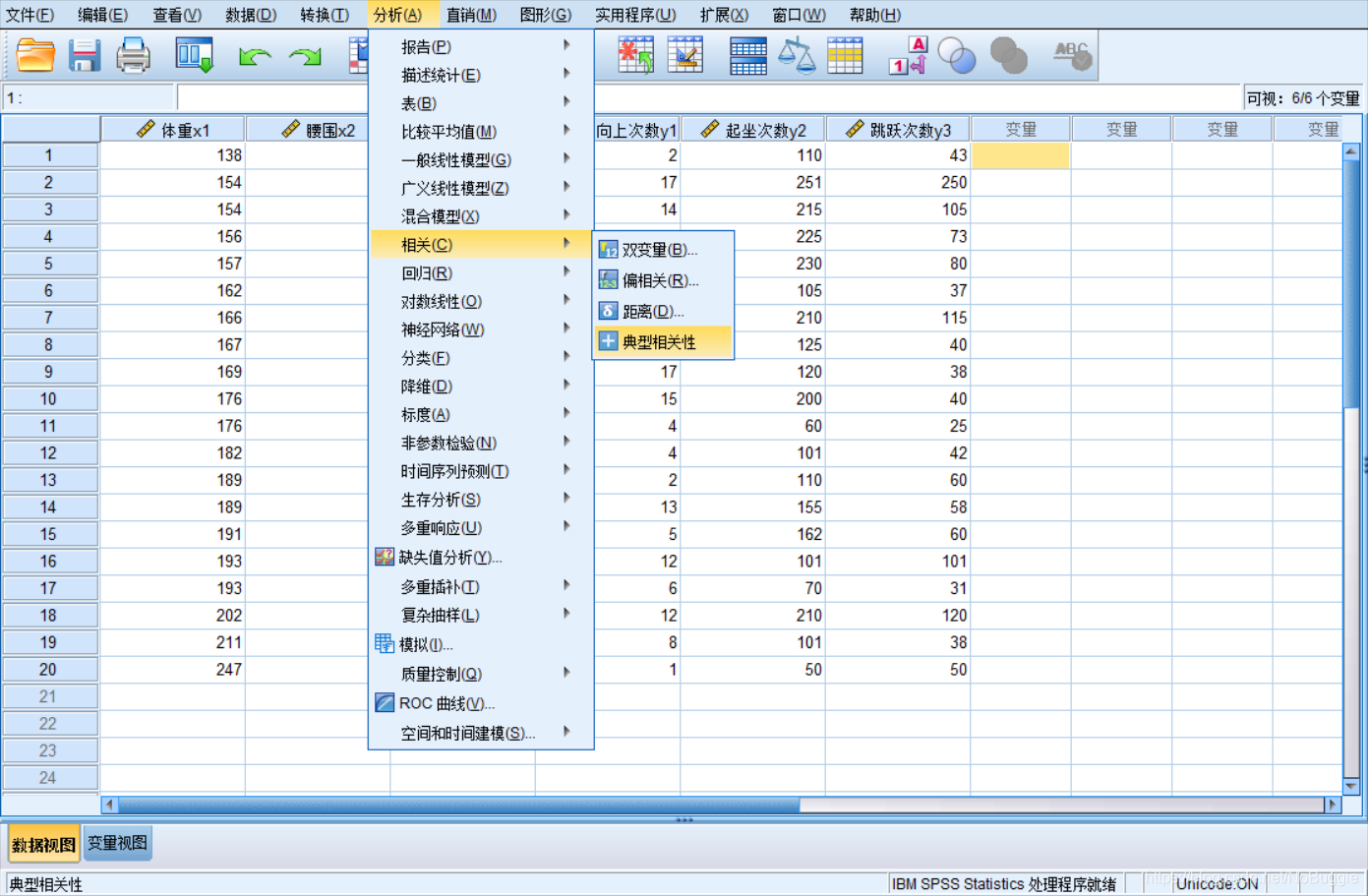Expand the Classify (分类) submenu
Image resolution: width=1368 pixels, height=896 pixels.
pos(481,358)
